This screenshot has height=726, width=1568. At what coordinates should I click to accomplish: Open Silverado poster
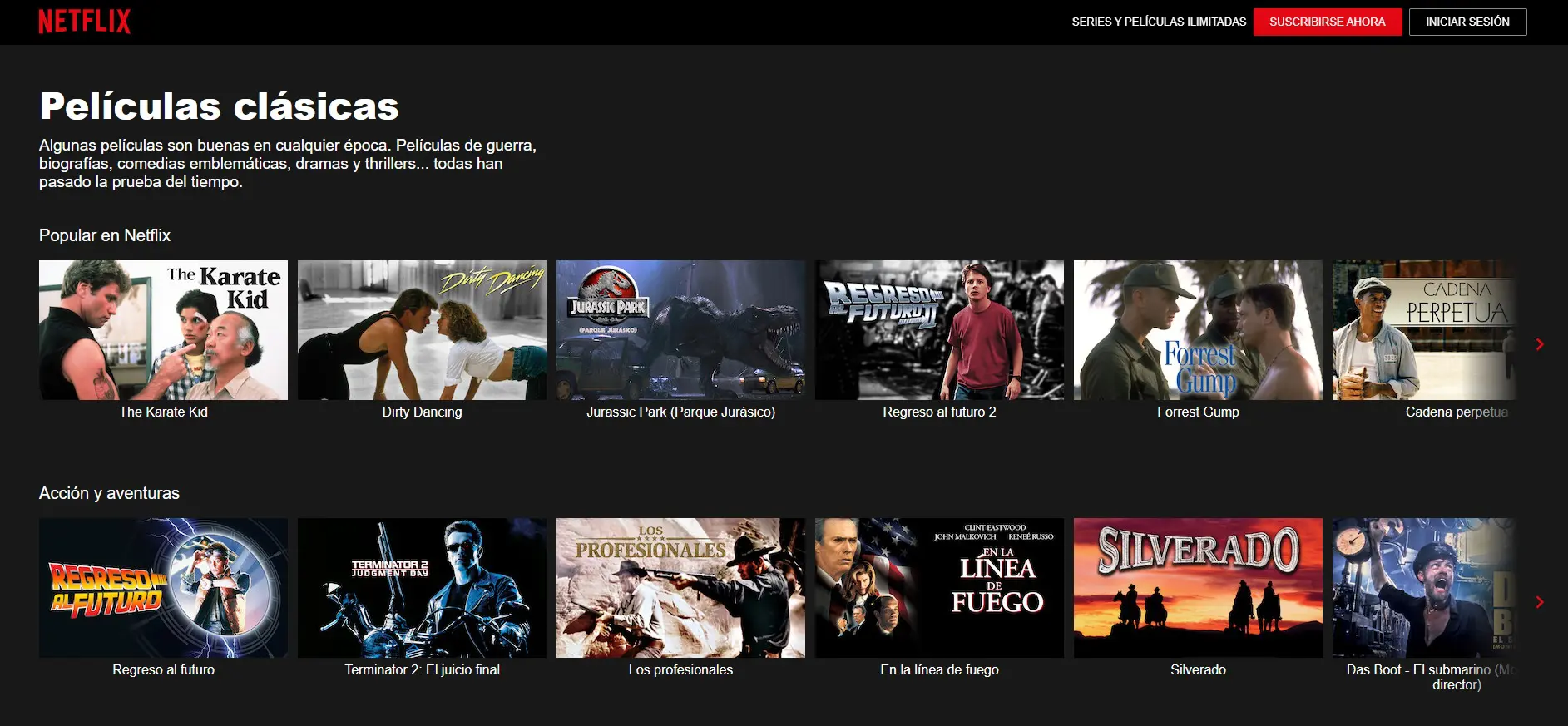(x=1198, y=588)
